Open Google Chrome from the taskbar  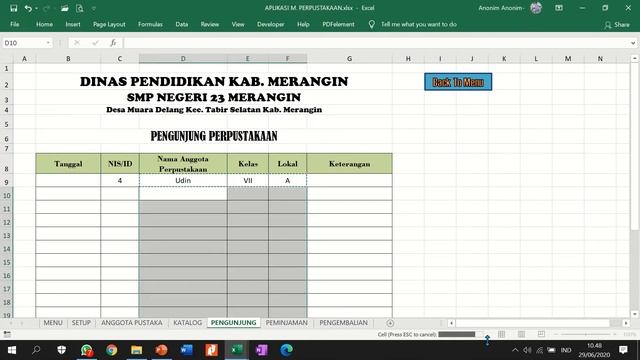(111, 350)
